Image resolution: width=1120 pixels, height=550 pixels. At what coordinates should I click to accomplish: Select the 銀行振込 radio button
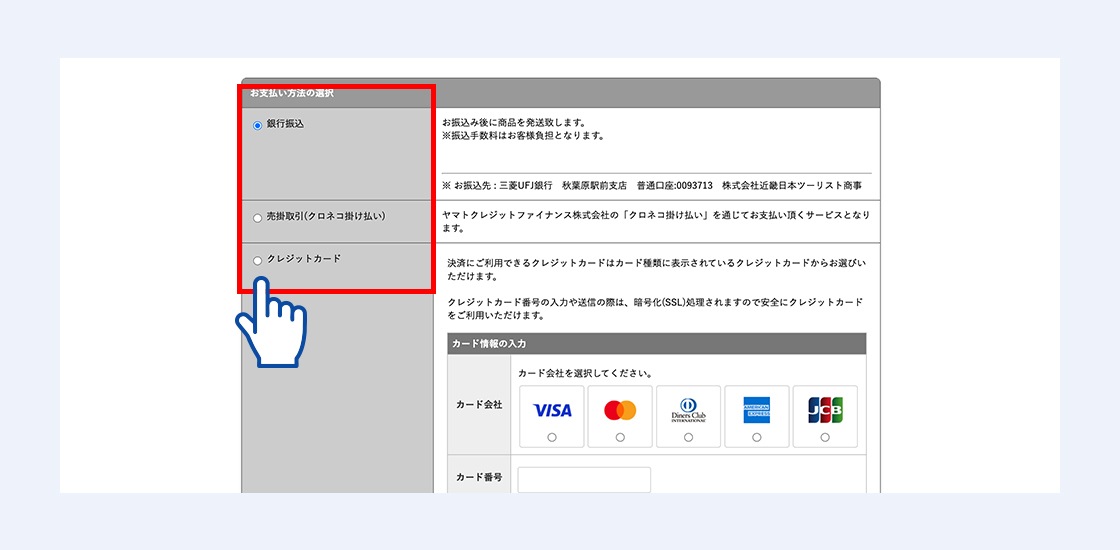coord(257,125)
